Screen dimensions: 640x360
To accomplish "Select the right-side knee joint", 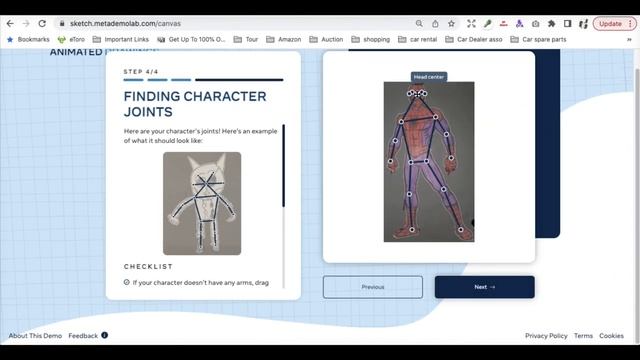I will click(x=444, y=189).
